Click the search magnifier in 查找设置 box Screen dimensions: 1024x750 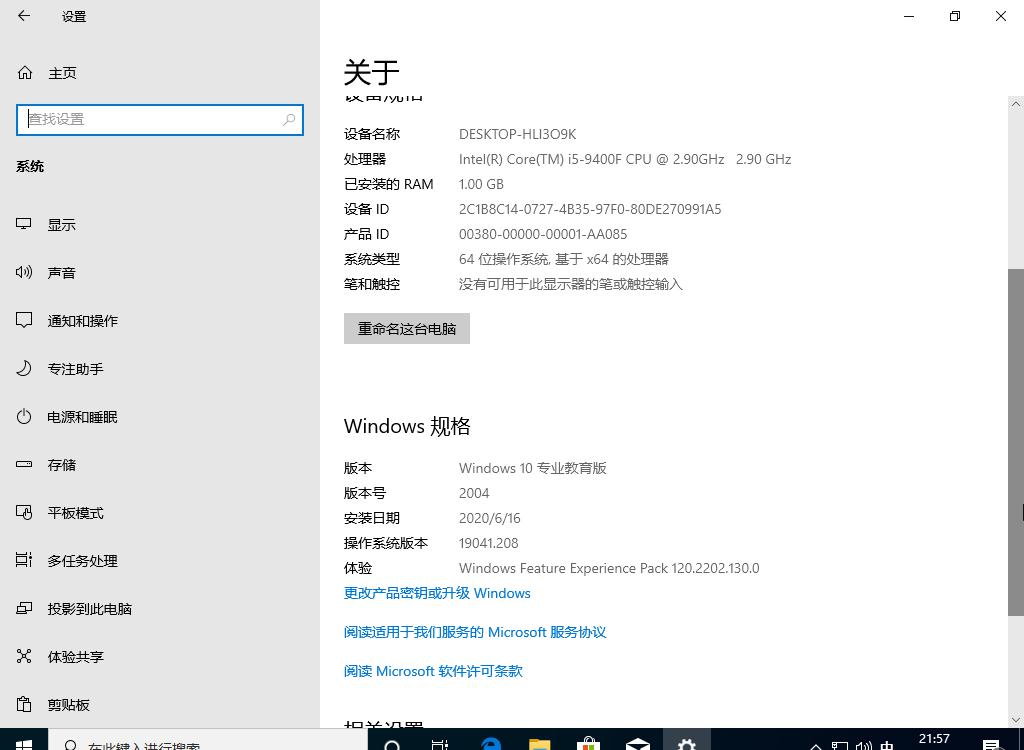point(289,120)
